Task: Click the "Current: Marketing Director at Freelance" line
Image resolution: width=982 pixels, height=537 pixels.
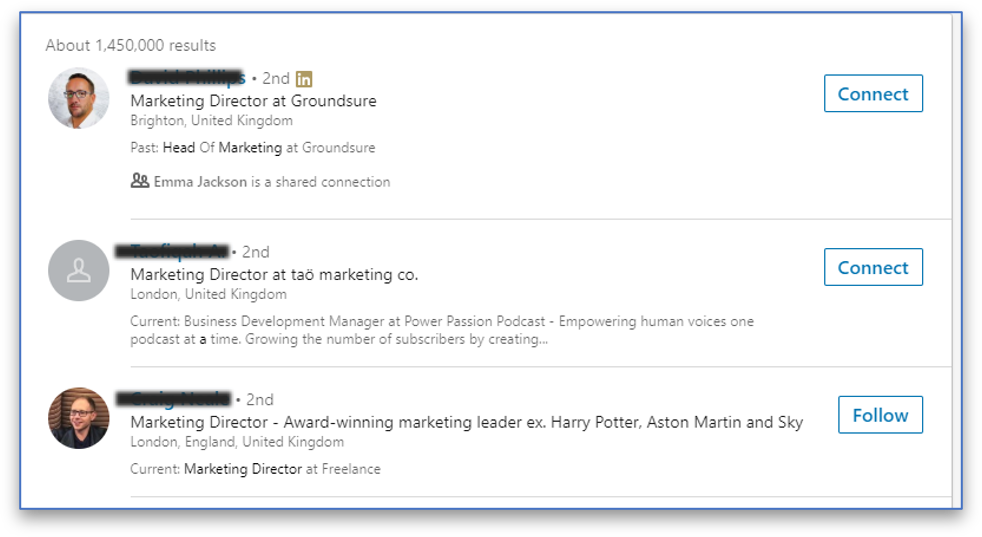Action: [x=255, y=469]
